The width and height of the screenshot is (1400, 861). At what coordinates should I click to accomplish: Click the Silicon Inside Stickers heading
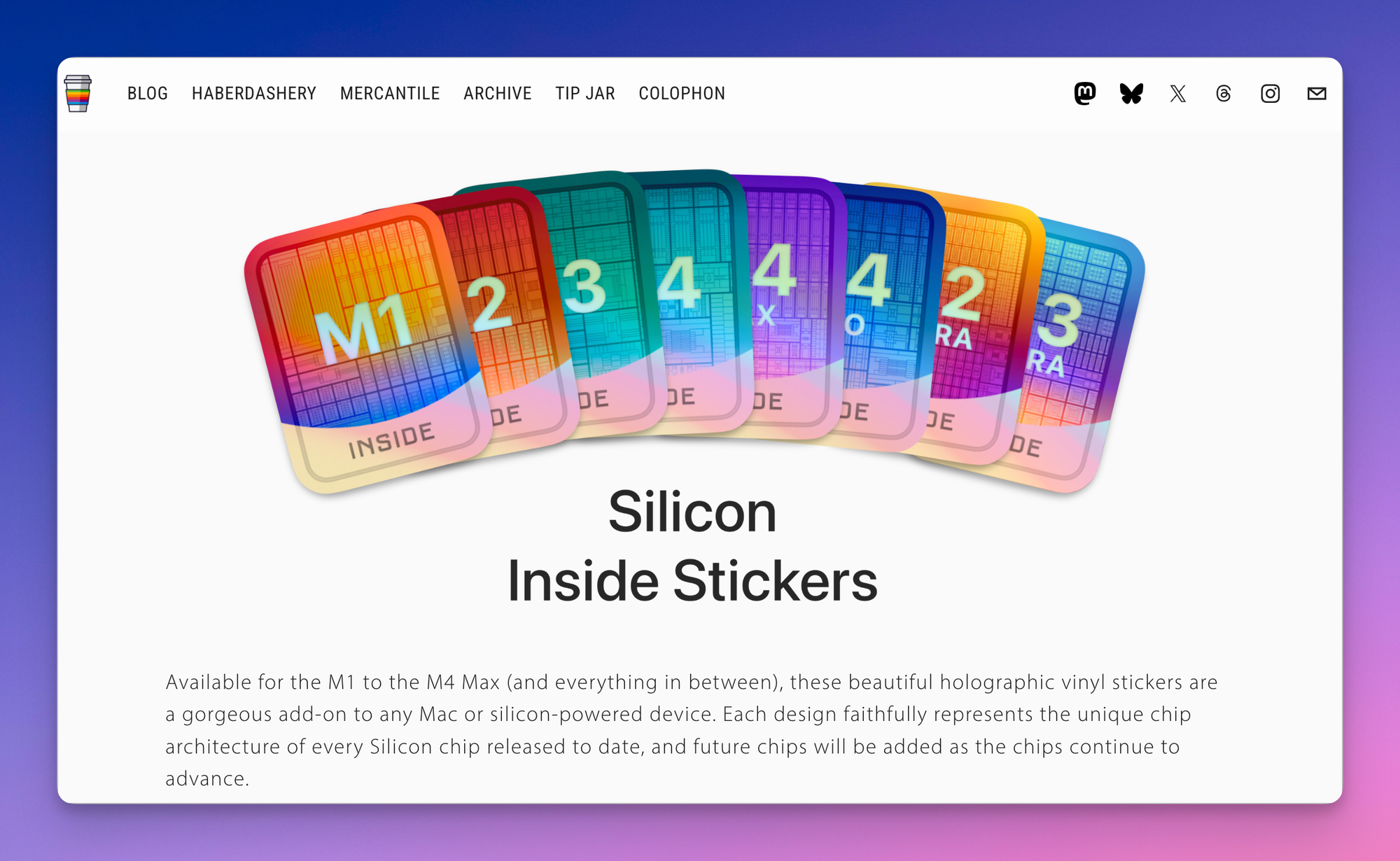tap(692, 546)
